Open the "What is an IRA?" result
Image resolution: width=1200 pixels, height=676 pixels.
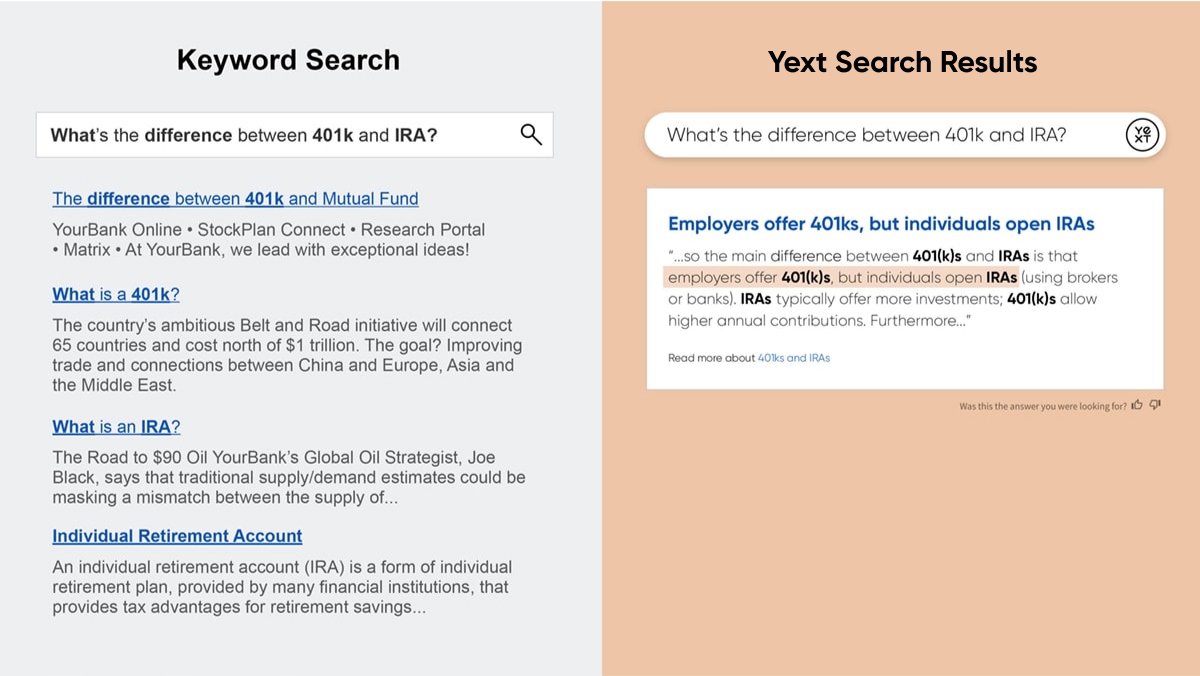pos(116,427)
